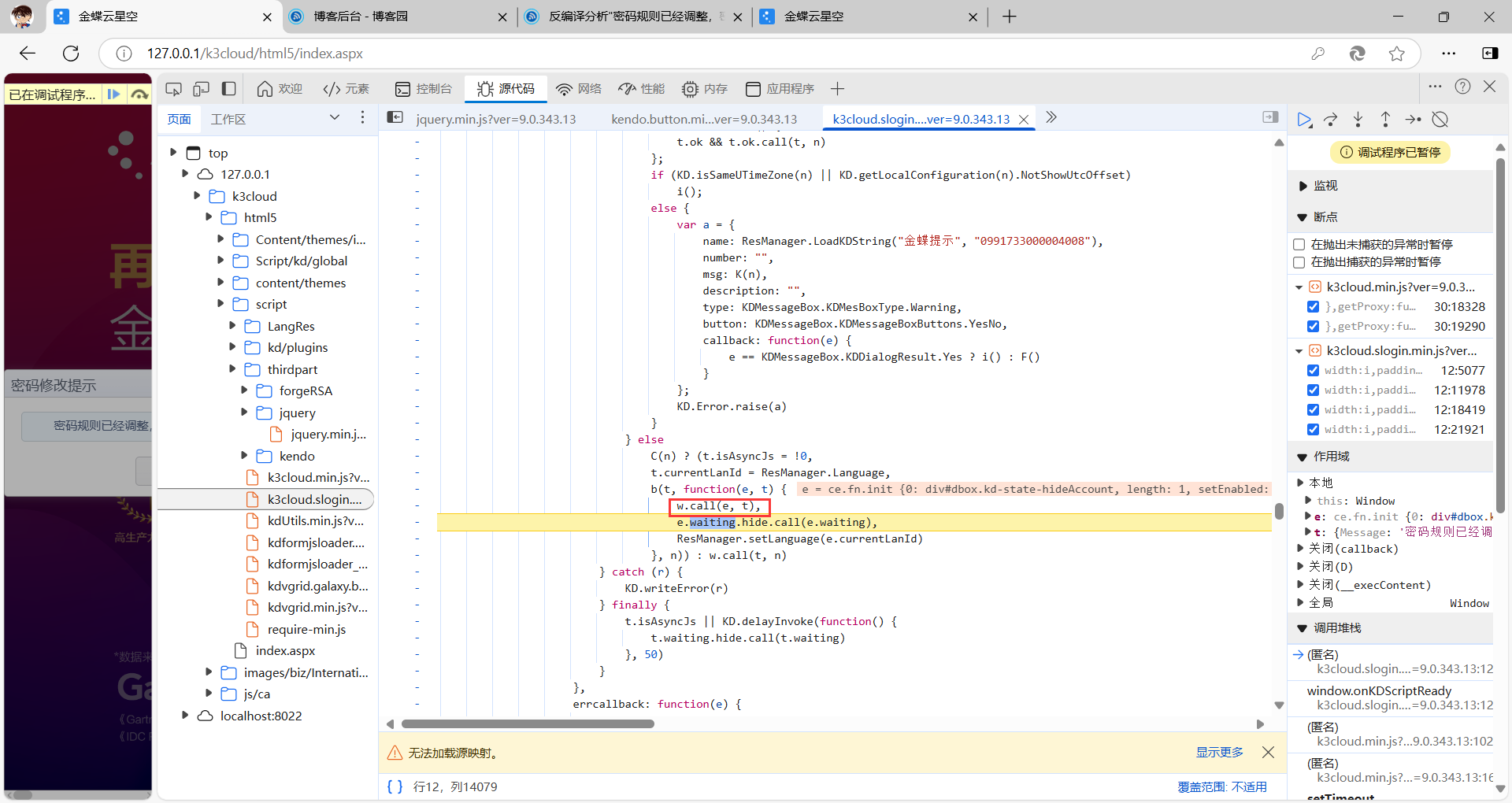Toggle device emulation icon
The height and width of the screenshot is (803, 1512).
201,89
